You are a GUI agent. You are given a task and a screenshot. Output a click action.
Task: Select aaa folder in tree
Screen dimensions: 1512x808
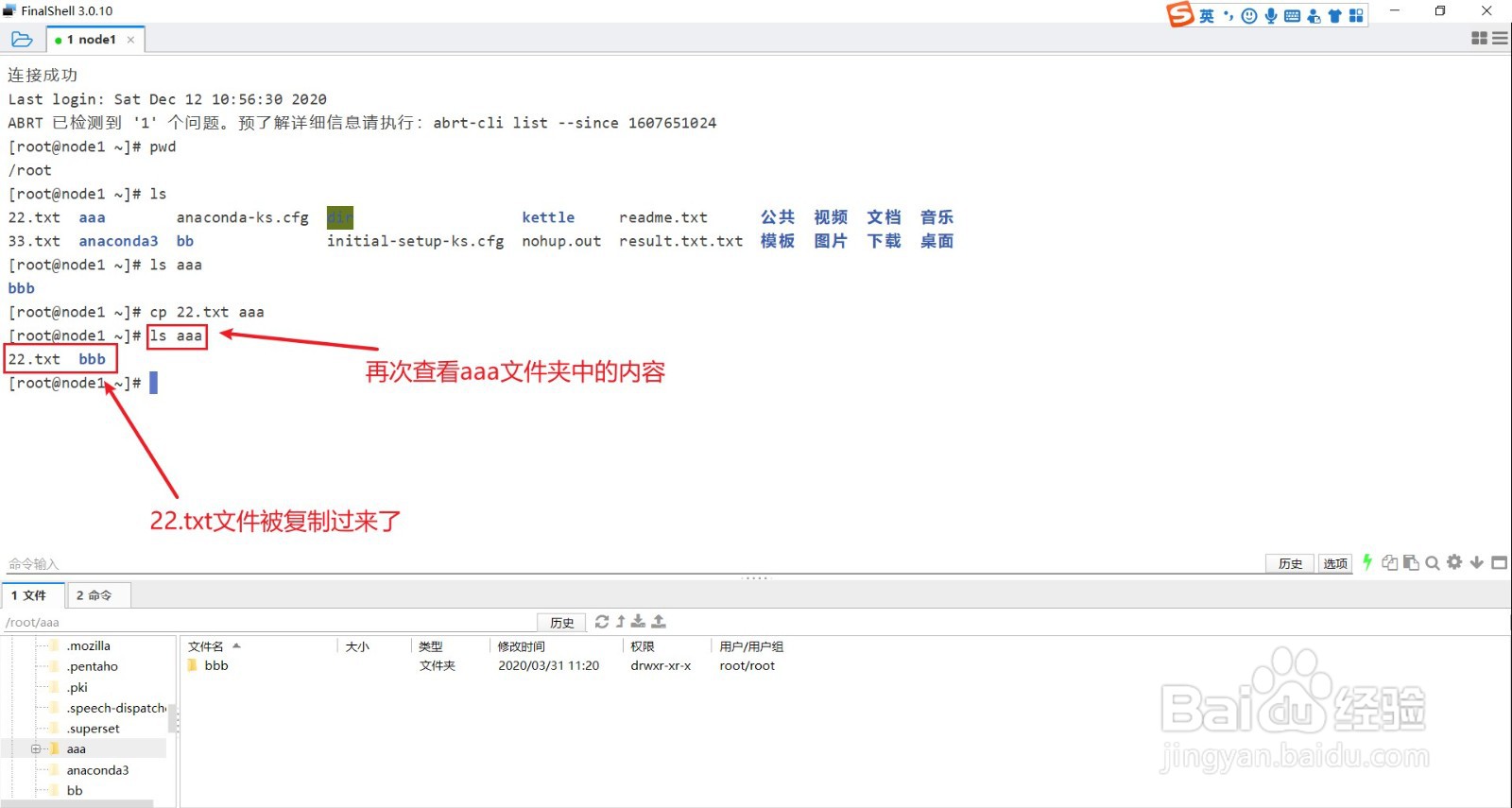(x=76, y=749)
